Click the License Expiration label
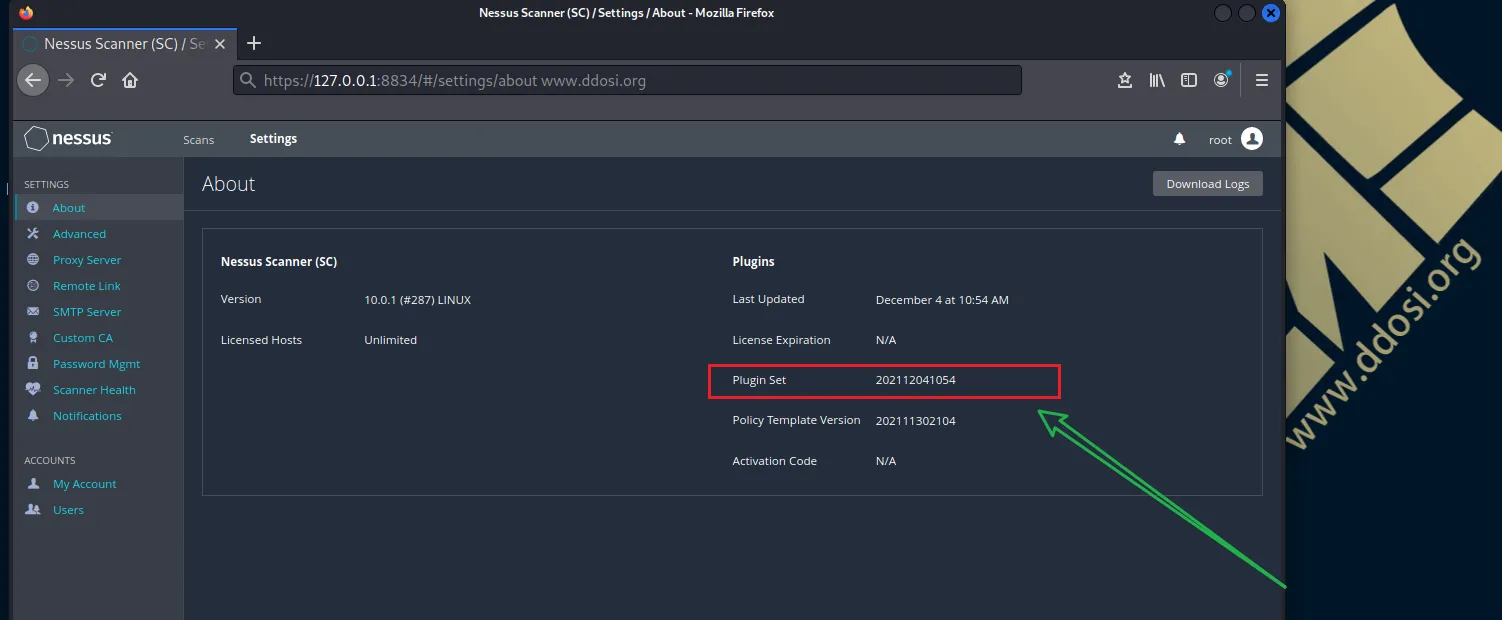The width and height of the screenshot is (1502, 620). coord(781,340)
